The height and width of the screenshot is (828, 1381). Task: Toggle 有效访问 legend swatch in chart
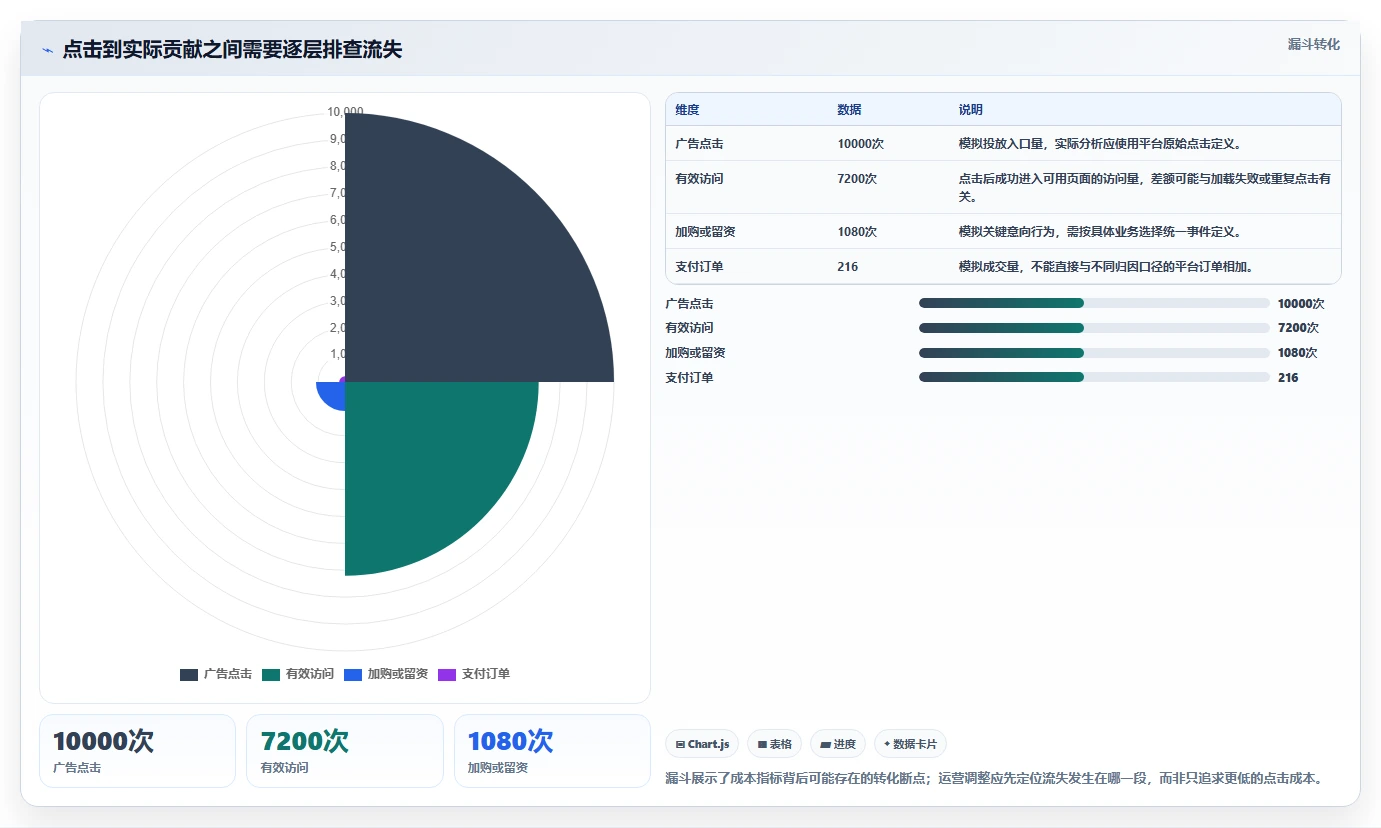pos(271,675)
